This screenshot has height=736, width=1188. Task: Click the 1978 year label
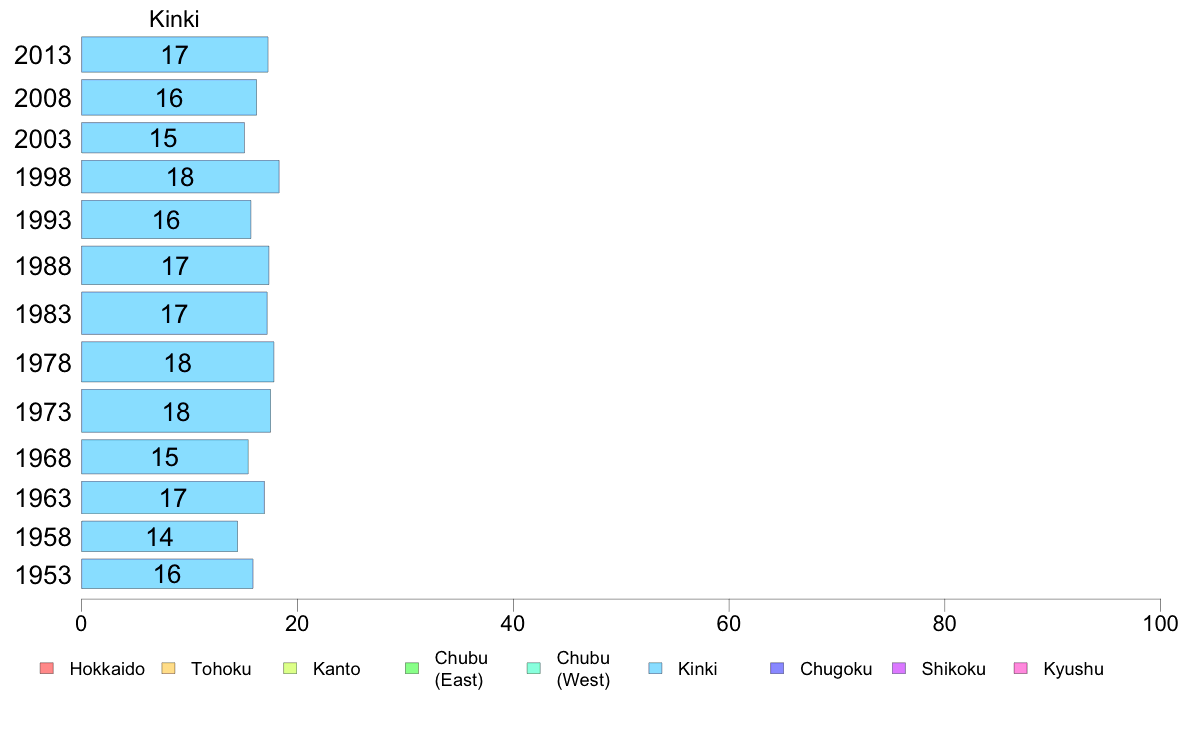coord(43,363)
